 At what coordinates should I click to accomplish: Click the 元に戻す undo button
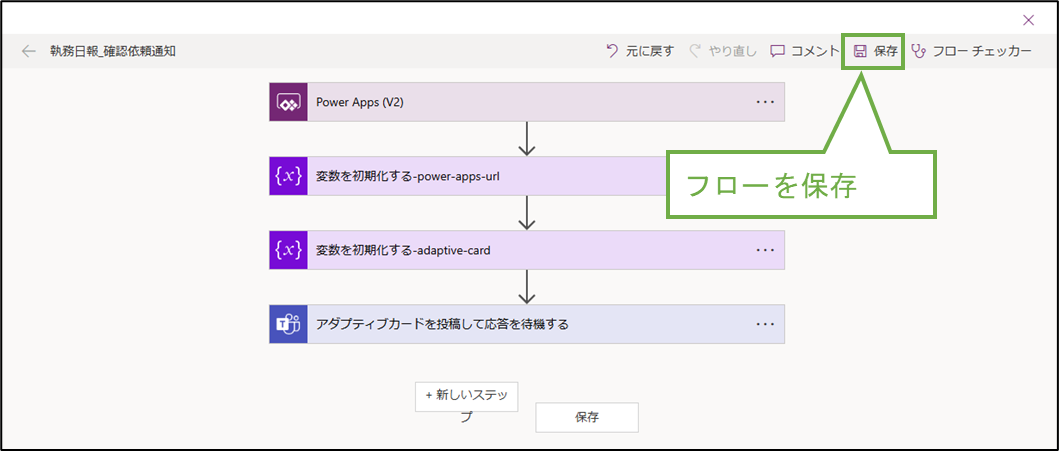pyautogui.click(x=640, y=51)
